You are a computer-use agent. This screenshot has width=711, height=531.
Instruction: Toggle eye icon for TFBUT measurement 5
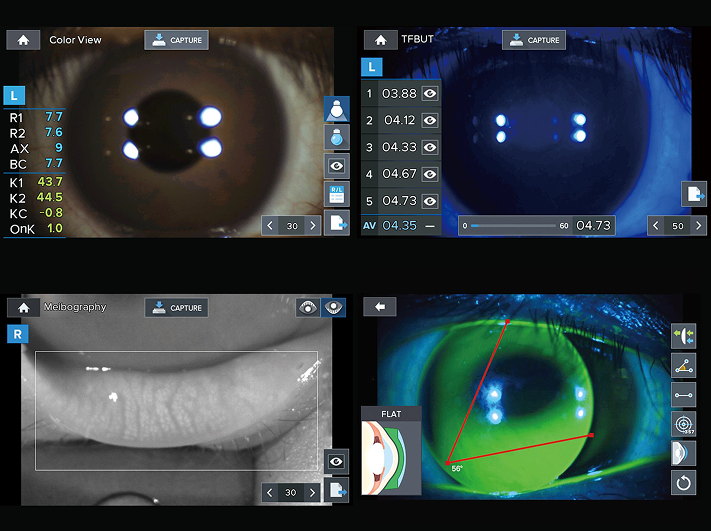pyautogui.click(x=430, y=201)
